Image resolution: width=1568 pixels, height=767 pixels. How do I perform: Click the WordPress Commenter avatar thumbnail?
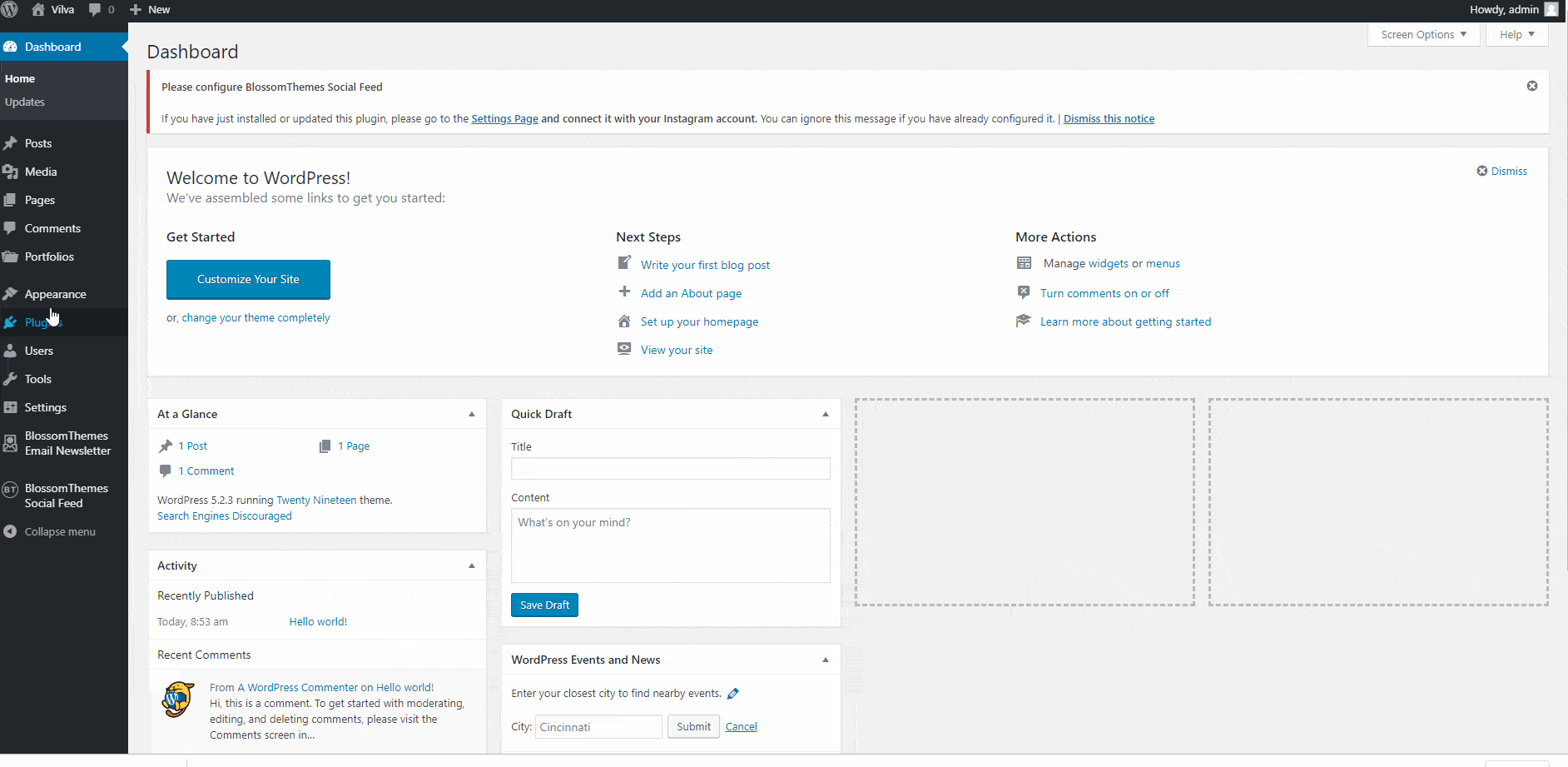(x=178, y=700)
